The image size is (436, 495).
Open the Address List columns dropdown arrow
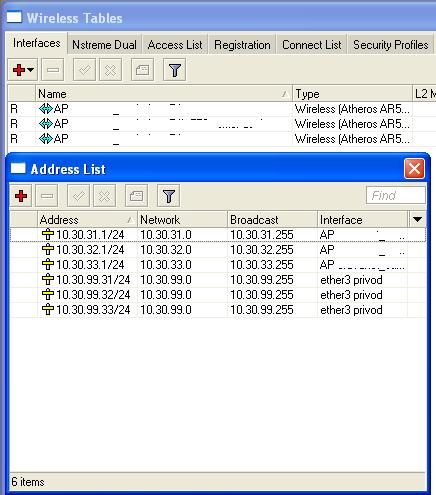tap(417, 219)
